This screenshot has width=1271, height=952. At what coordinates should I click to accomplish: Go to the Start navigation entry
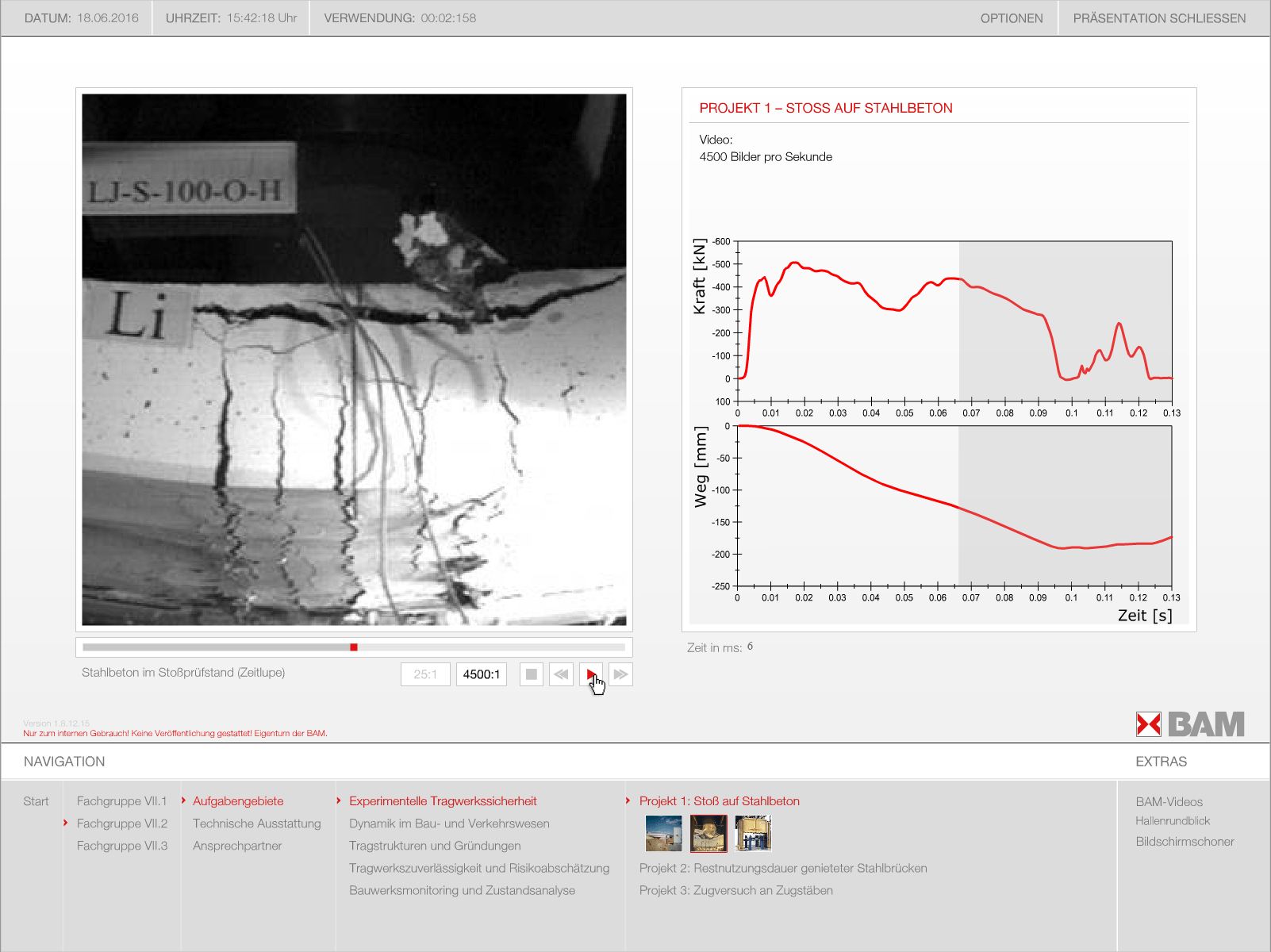click(36, 801)
